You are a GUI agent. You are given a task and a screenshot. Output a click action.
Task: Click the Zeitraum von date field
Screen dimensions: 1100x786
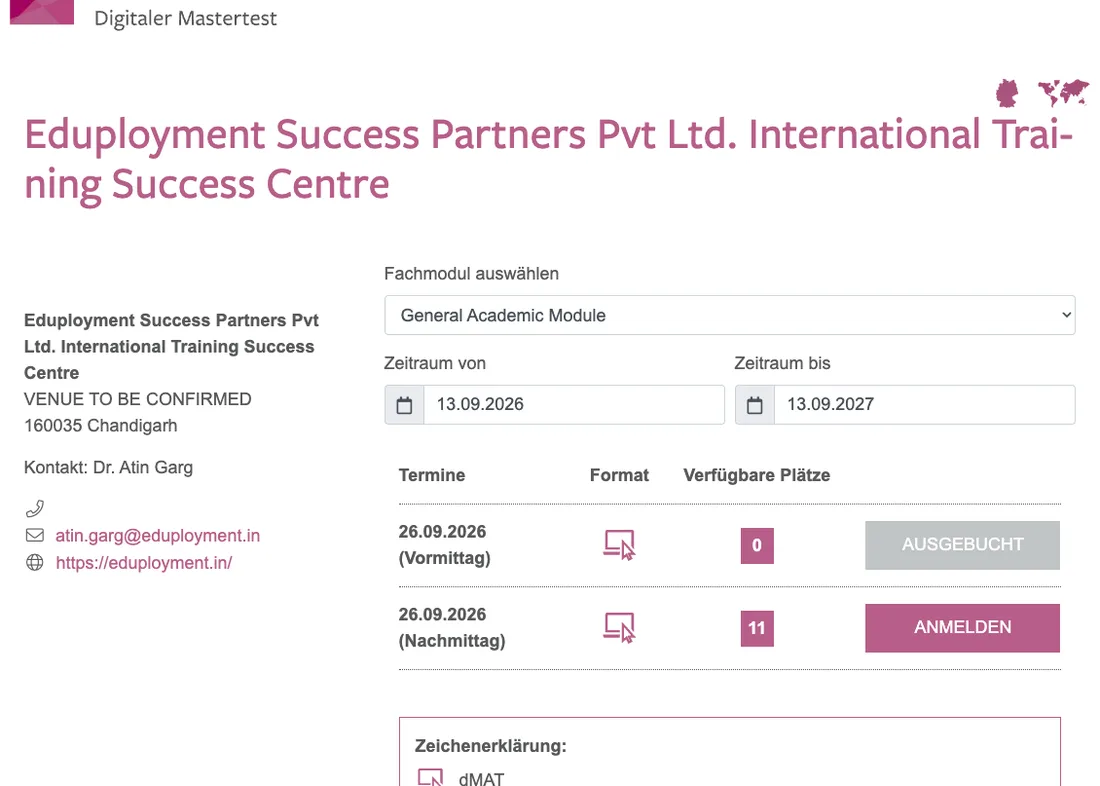(574, 404)
